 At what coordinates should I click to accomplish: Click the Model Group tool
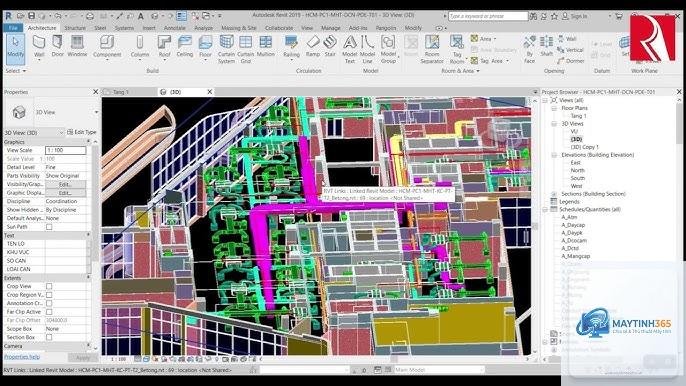388,49
